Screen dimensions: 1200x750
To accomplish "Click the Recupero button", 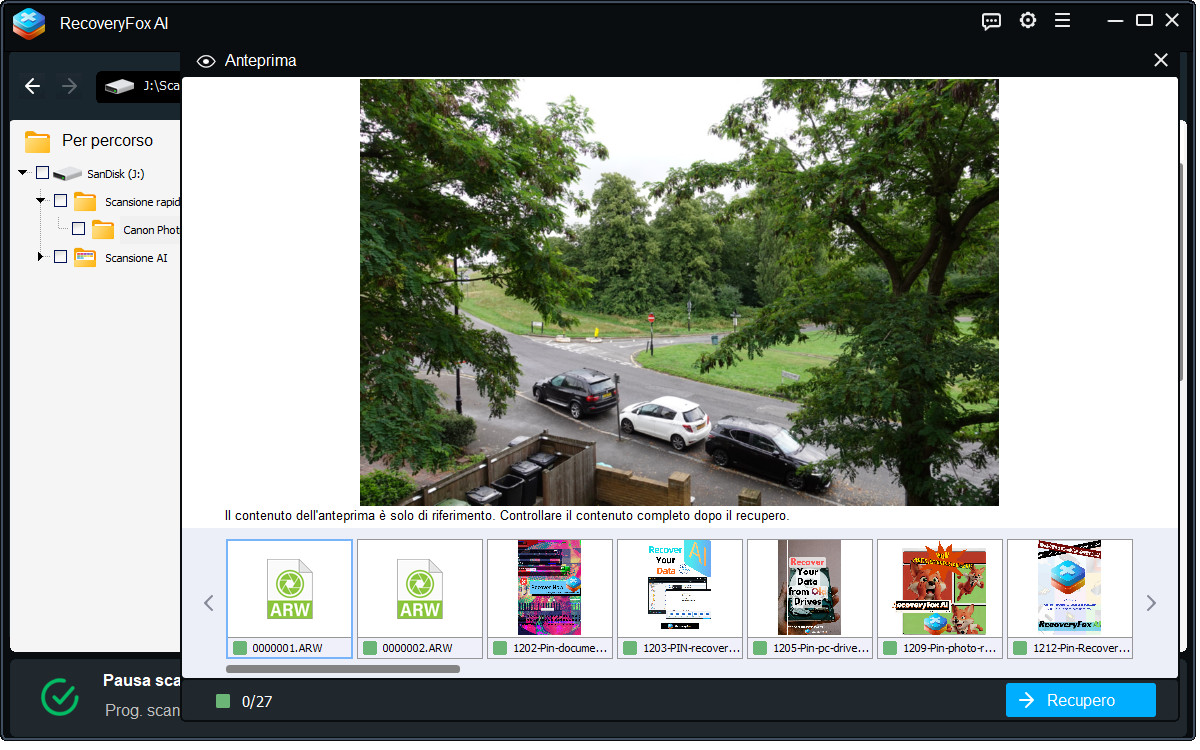I will (1080, 700).
